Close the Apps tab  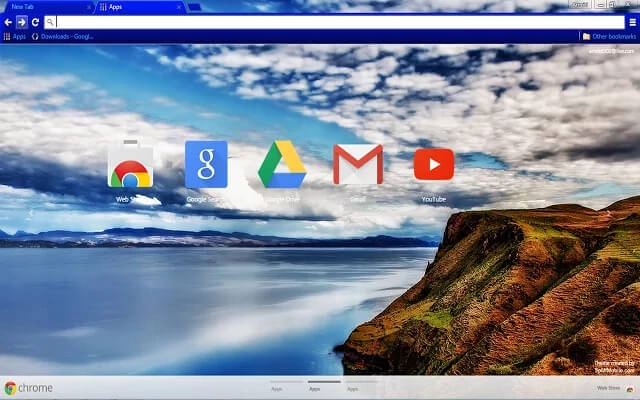coord(179,7)
